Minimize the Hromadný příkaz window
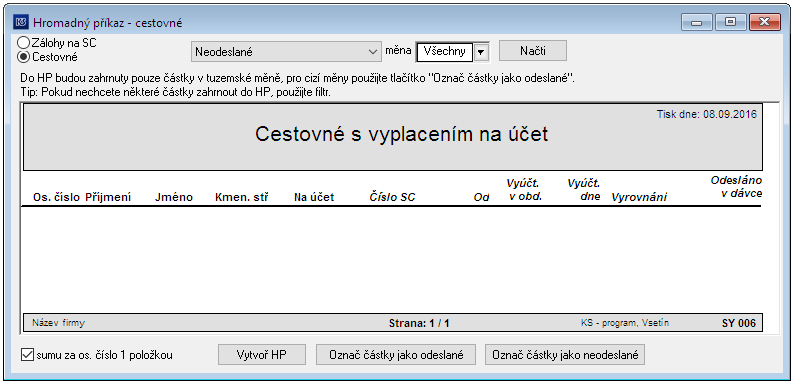The width and height of the screenshot is (794, 385). (697, 22)
